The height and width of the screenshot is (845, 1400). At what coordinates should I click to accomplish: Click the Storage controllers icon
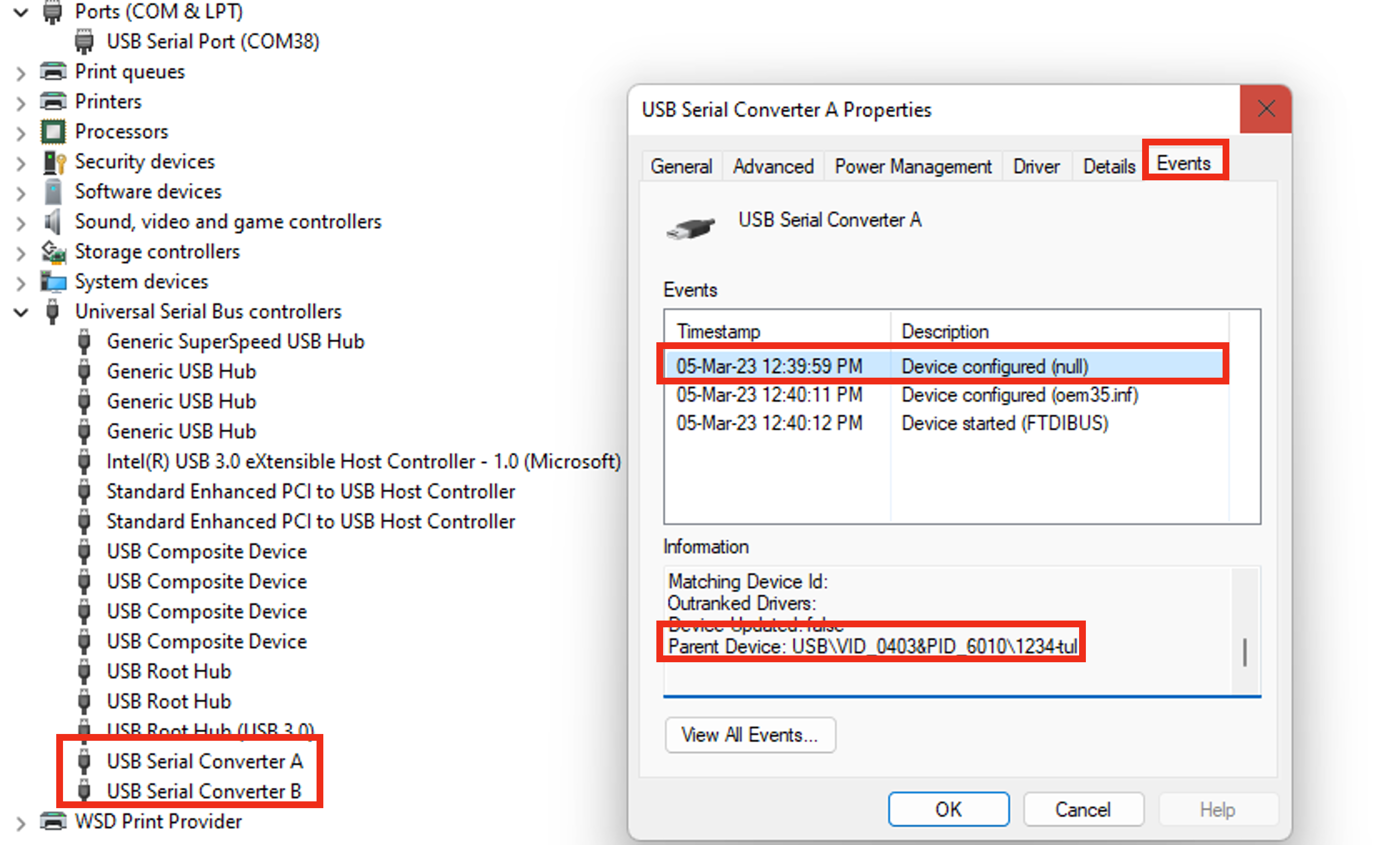coord(53,252)
